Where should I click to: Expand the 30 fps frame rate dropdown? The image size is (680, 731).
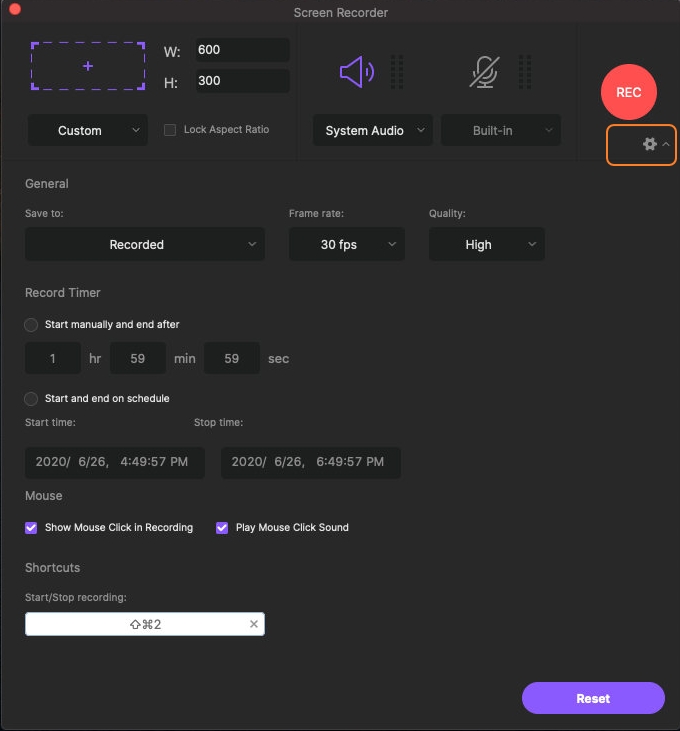coord(346,244)
